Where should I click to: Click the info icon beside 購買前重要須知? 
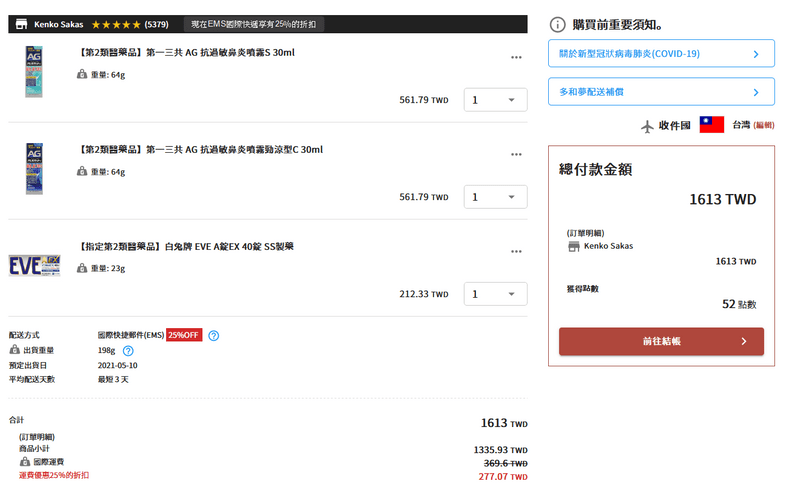557,25
